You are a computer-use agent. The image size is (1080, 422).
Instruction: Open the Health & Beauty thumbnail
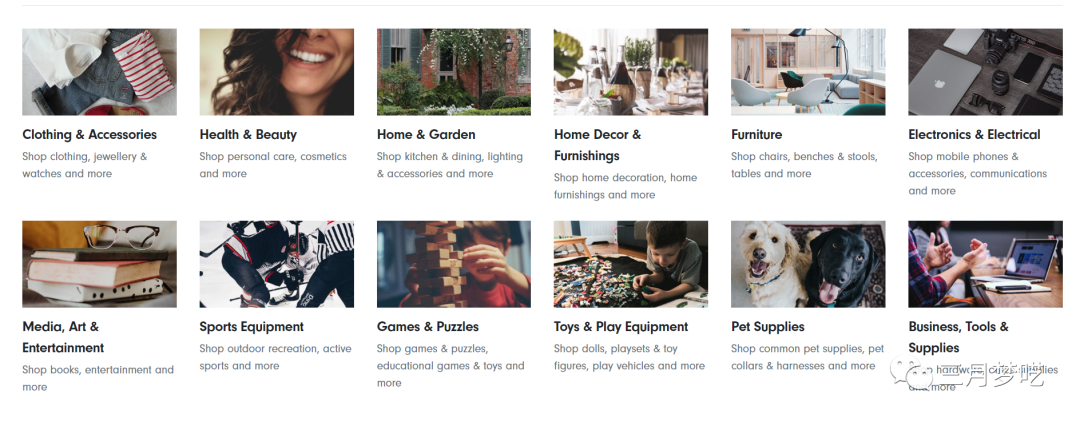click(276, 72)
